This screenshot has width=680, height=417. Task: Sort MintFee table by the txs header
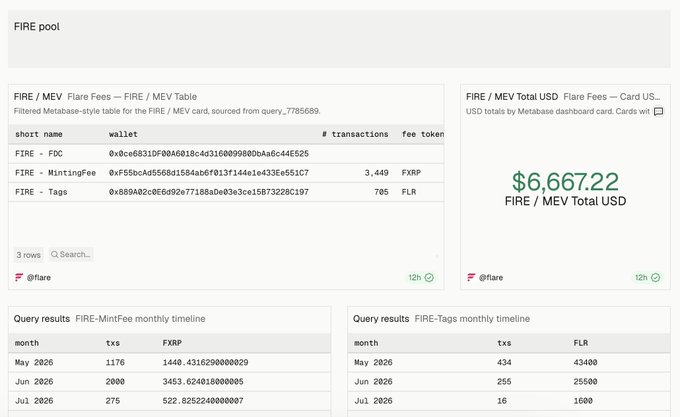click(x=113, y=343)
